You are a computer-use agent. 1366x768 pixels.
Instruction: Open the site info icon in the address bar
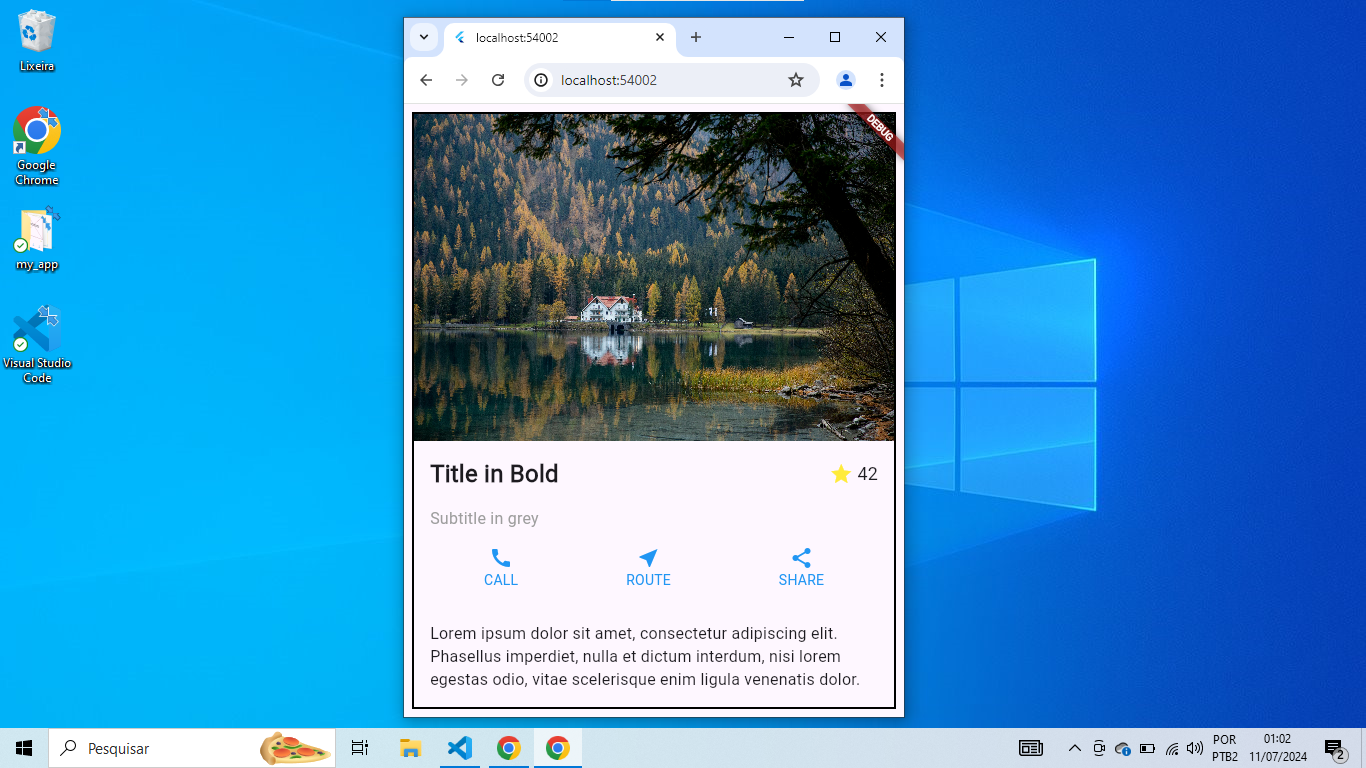coord(540,80)
